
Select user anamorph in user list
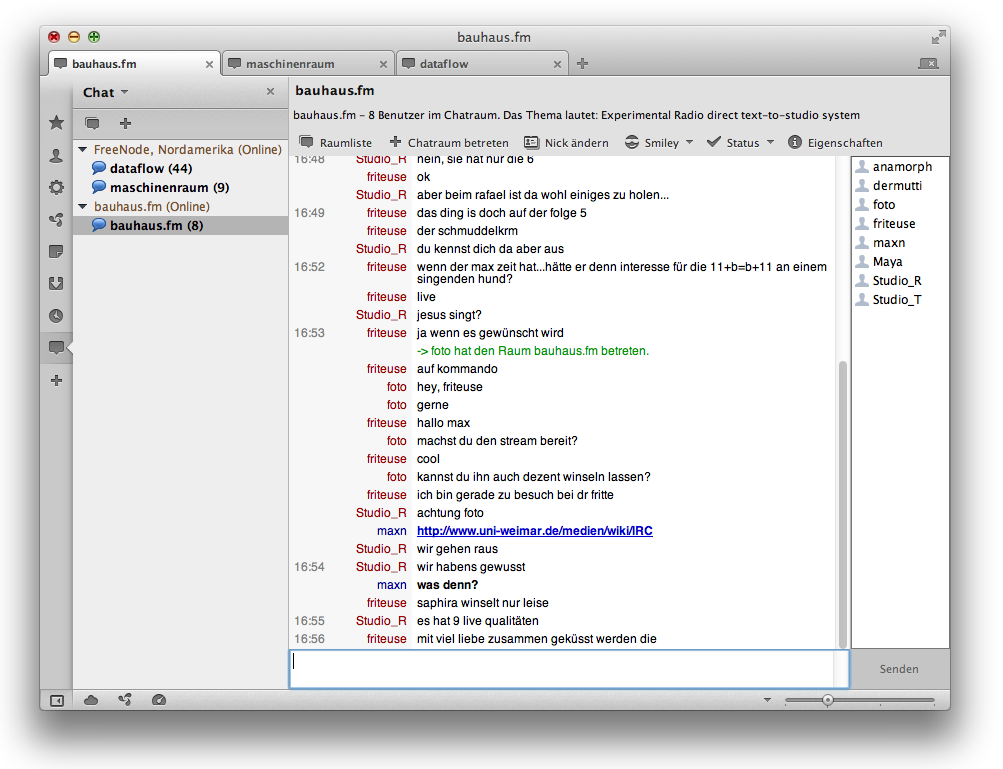(901, 166)
